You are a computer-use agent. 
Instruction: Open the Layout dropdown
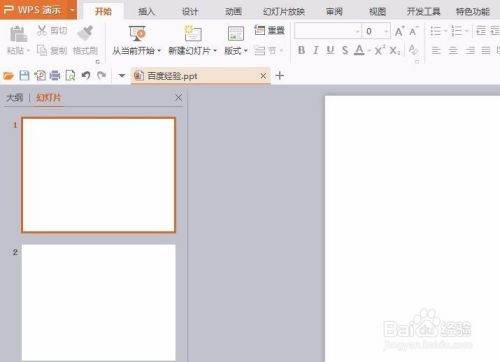(x=236, y=51)
